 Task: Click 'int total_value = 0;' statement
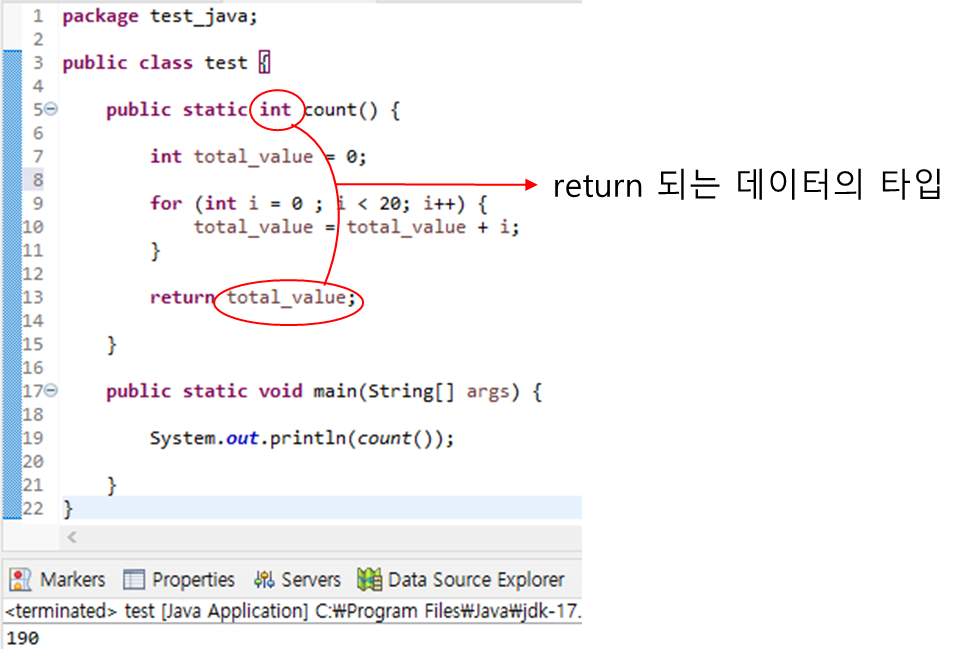pos(258,157)
